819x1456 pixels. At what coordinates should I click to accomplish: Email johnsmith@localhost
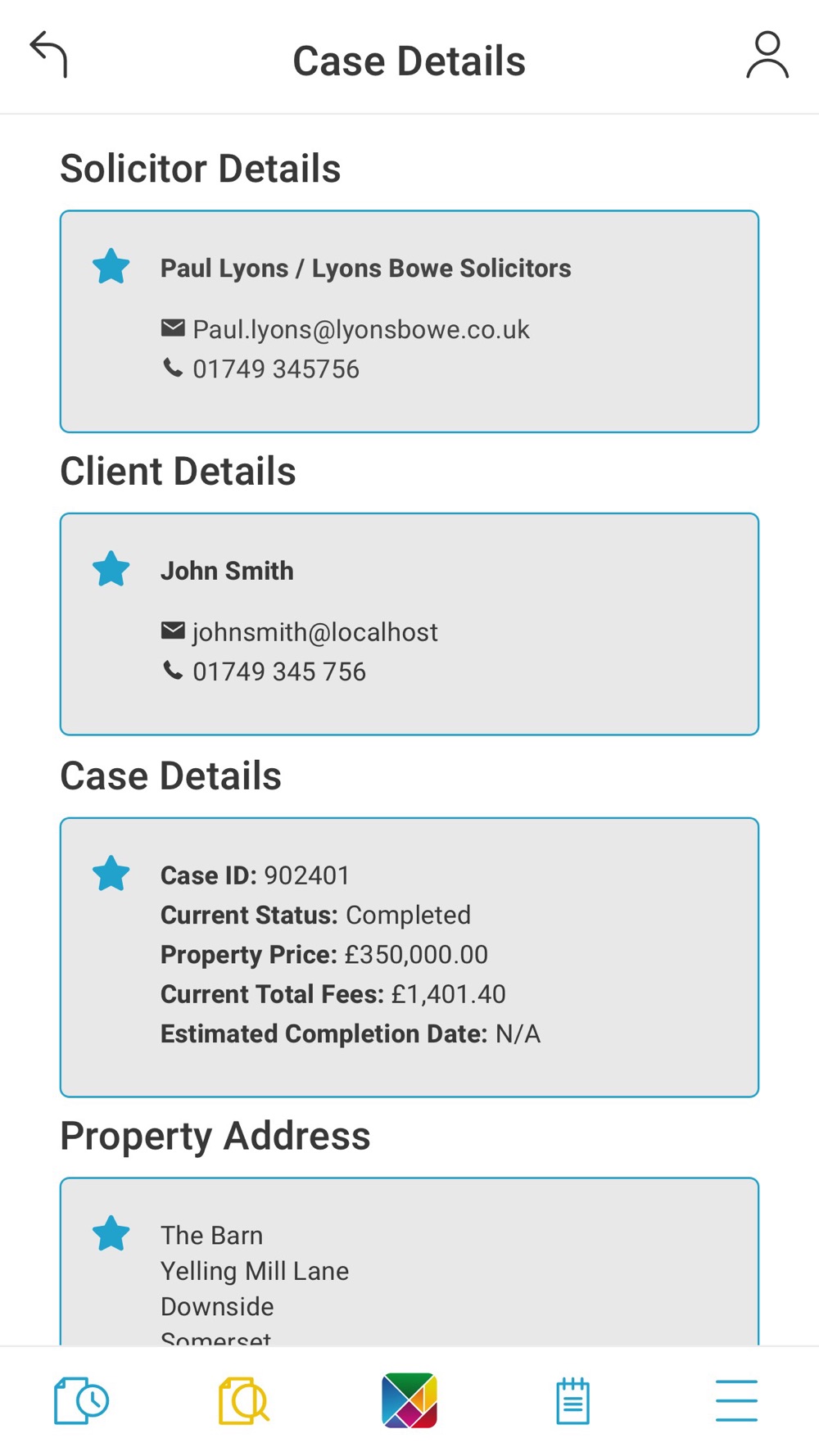[315, 632]
